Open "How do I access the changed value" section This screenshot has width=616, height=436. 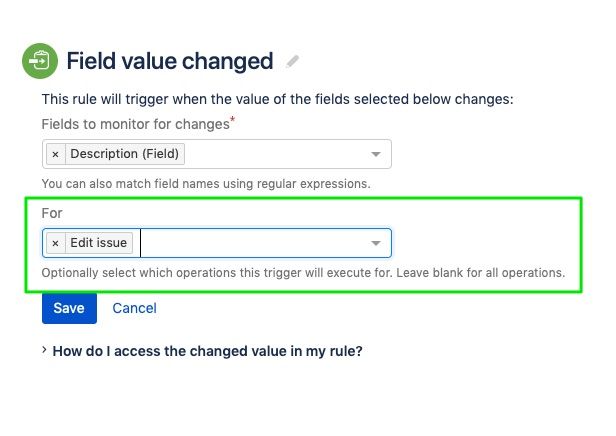click(x=207, y=351)
